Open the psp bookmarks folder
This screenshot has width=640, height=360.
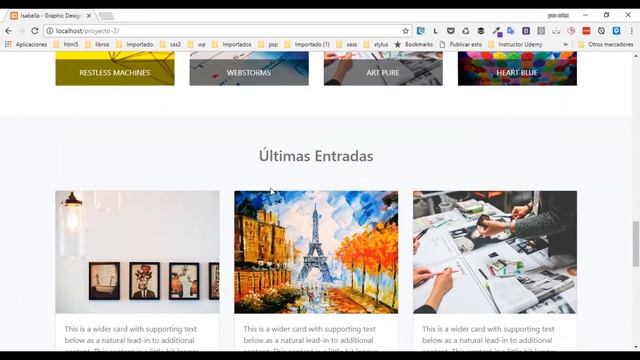269,44
